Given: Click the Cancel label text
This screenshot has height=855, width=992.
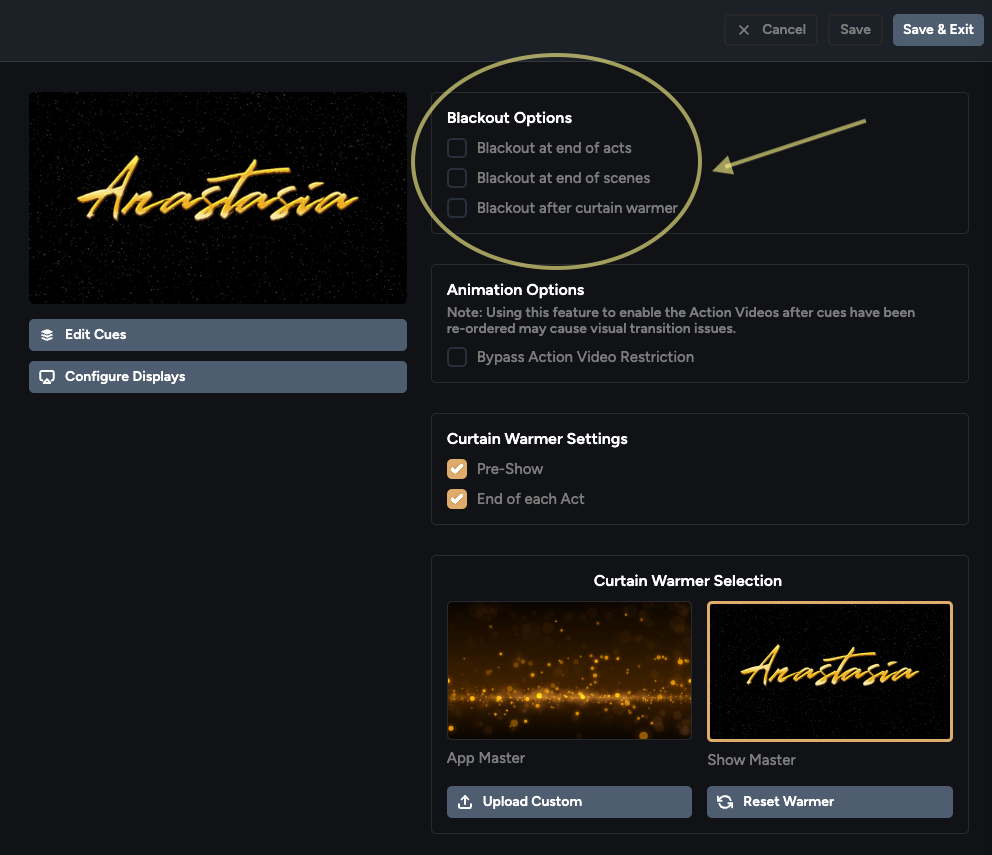Looking at the screenshot, I should (784, 30).
